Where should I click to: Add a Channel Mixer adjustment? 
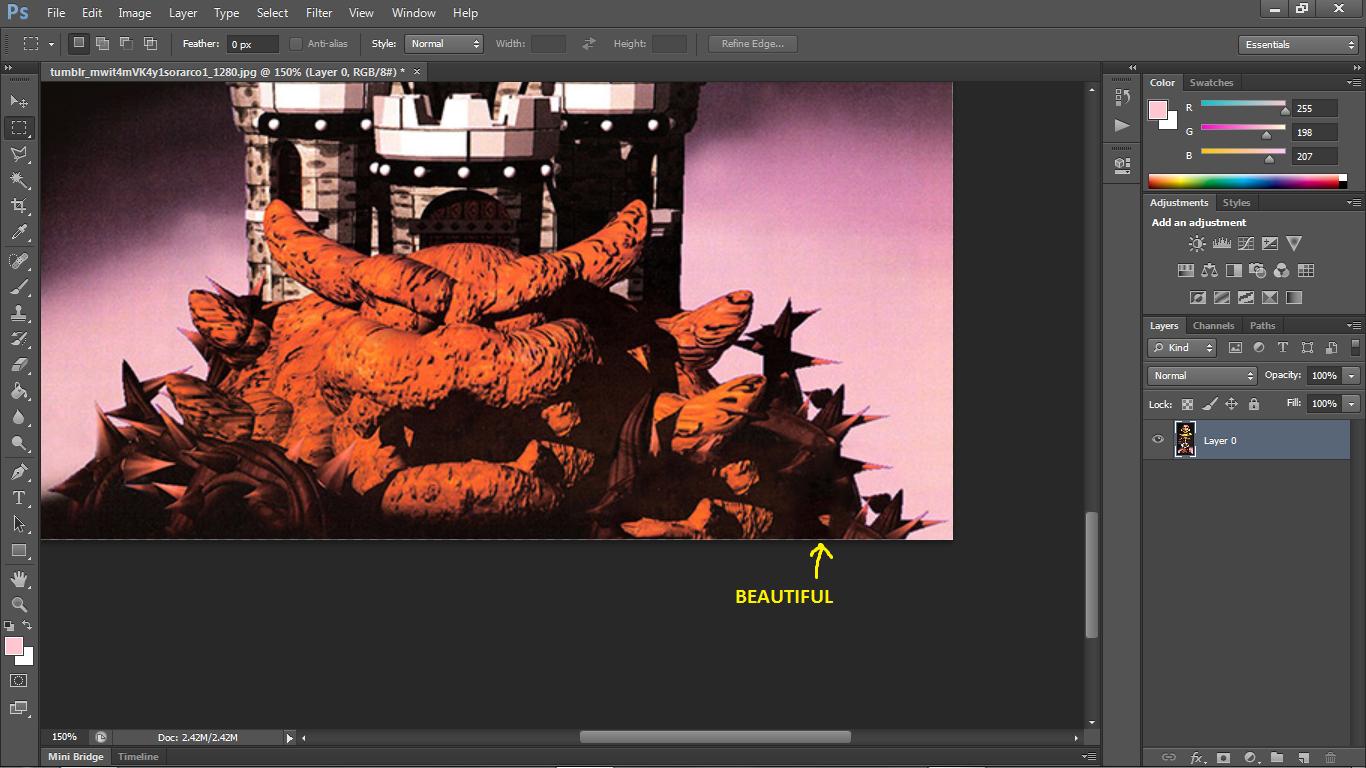tap(1282, 270)
